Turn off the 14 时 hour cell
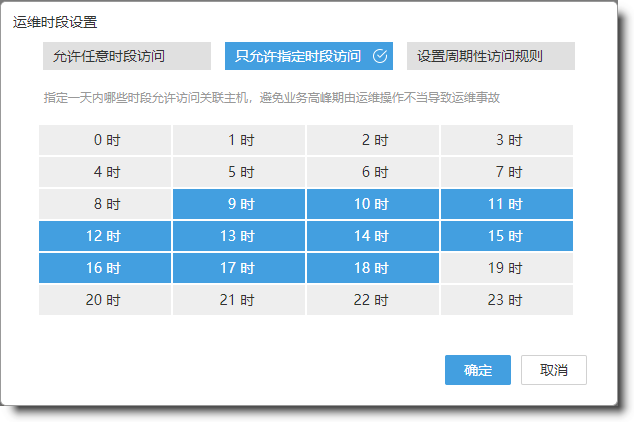This screenshot has width=634, height=422. pyautogui.click(x=374, y=236)
